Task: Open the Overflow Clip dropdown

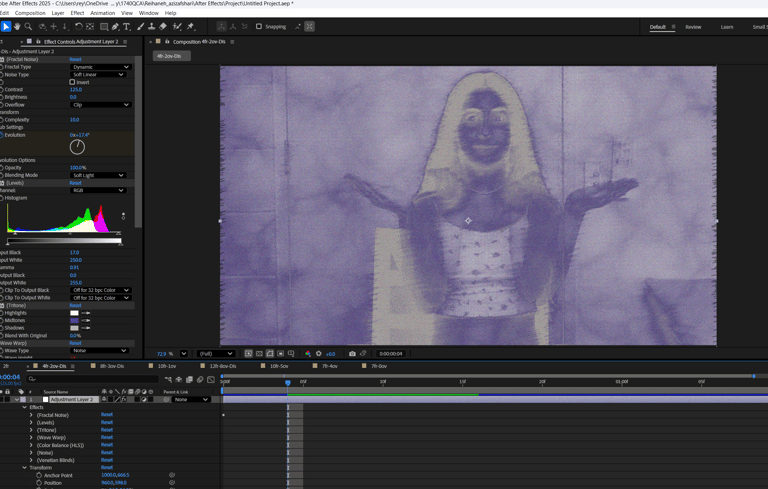Action: 100,105
